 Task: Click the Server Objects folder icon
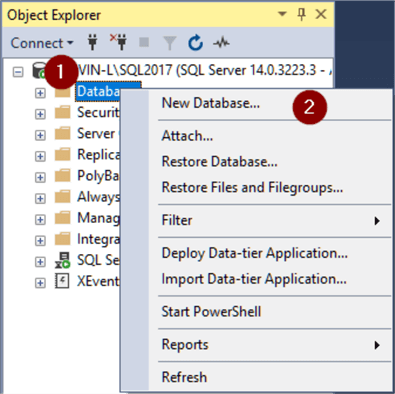pyautogui.click(x=63, y=134)
